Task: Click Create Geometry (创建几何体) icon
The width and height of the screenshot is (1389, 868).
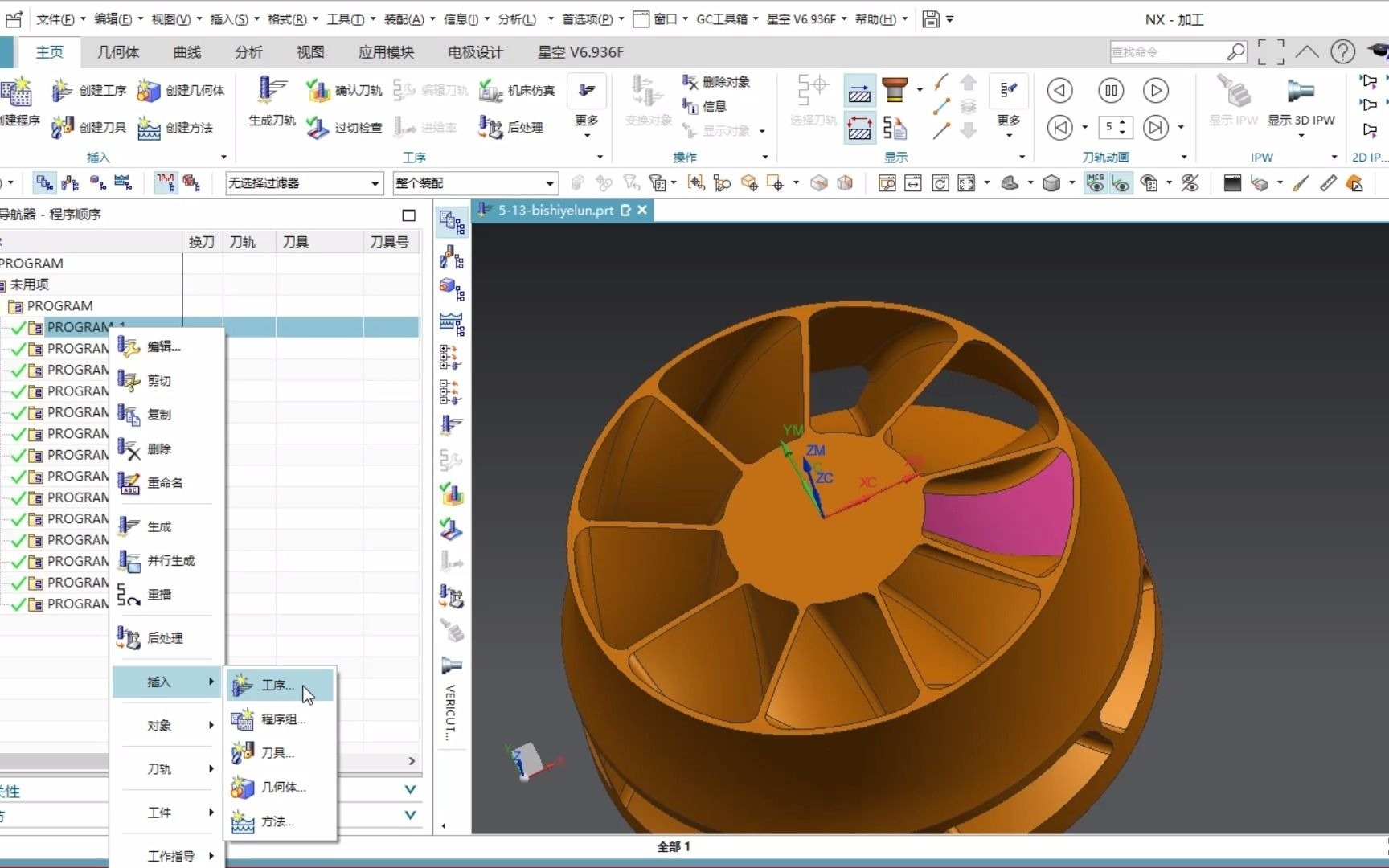Action: [x=148, y=91]
